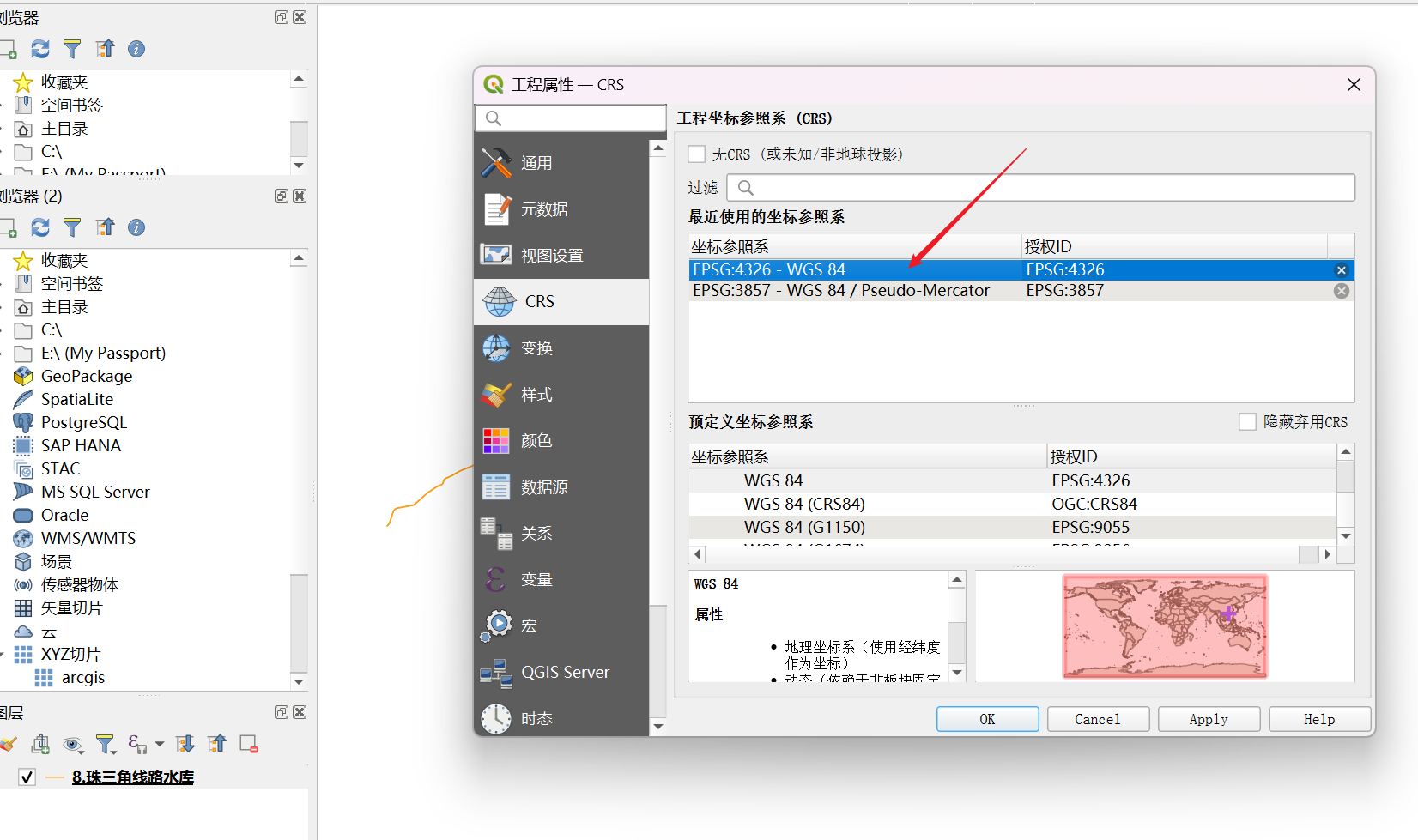
Task: Click the Apply button
Action: pyautogui.click(x=1208, y=719)
